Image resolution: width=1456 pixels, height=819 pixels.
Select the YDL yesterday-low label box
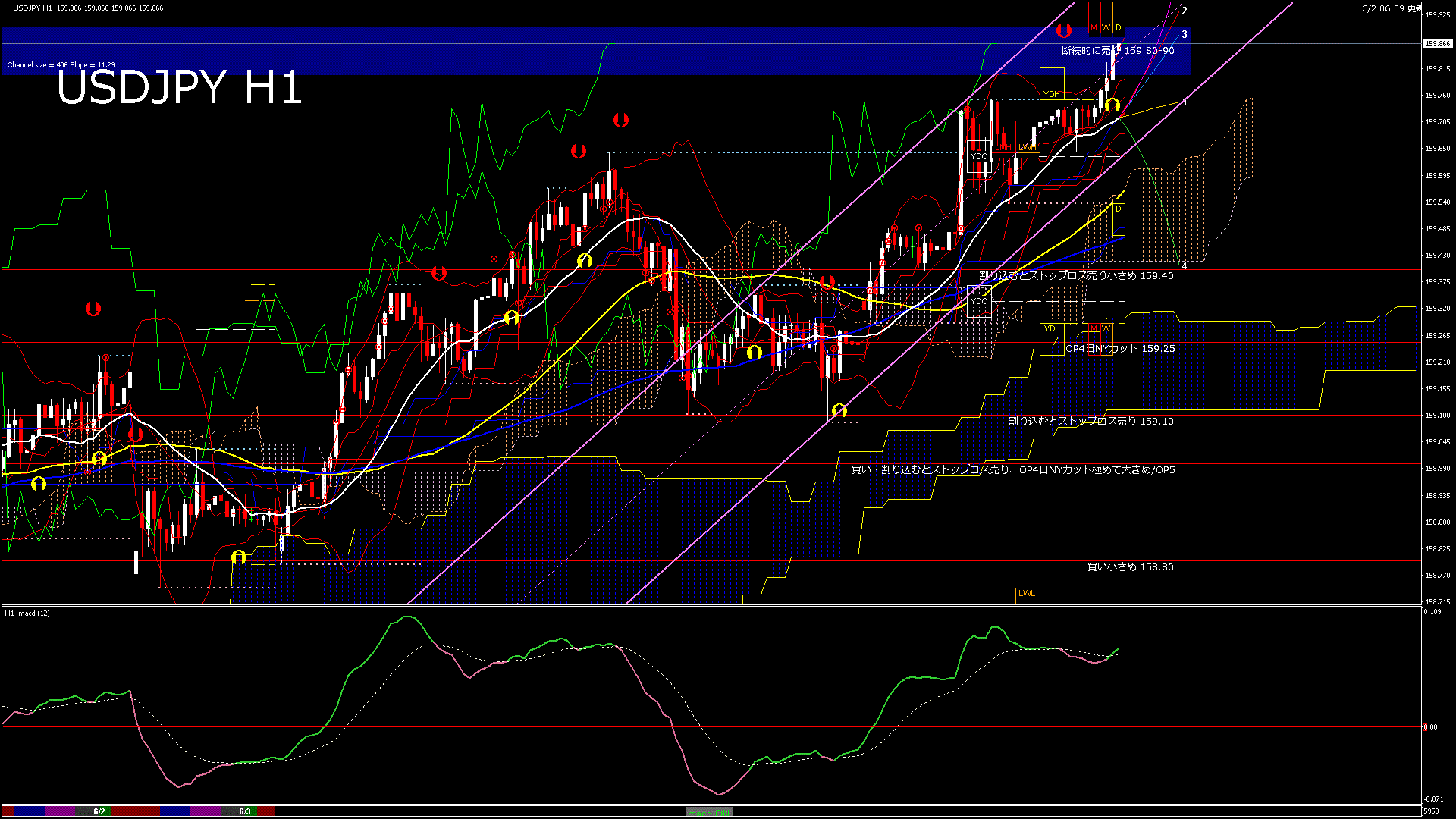tap(1052, 338)
